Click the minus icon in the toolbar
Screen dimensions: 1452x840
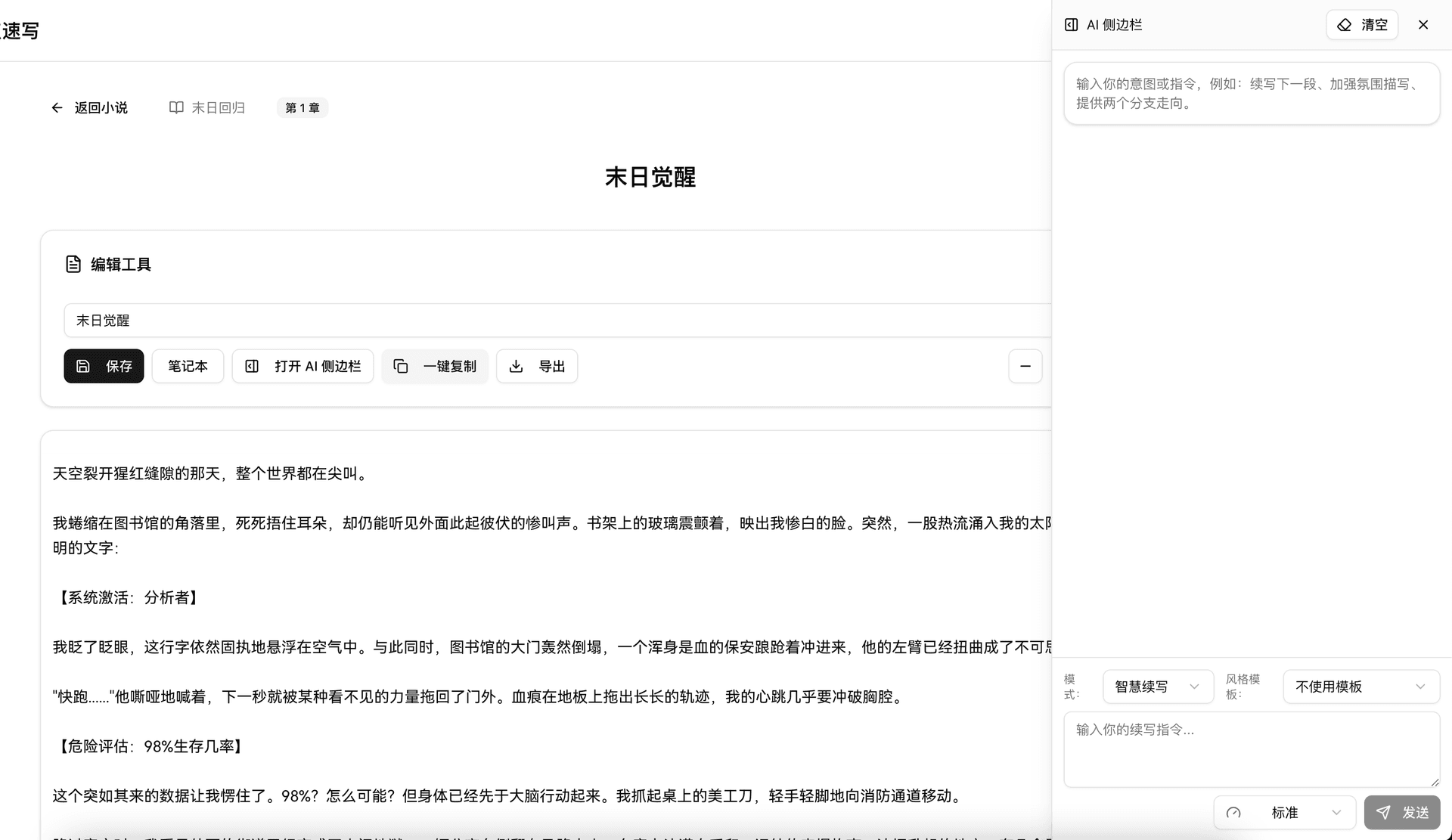tap(1025, 366)
